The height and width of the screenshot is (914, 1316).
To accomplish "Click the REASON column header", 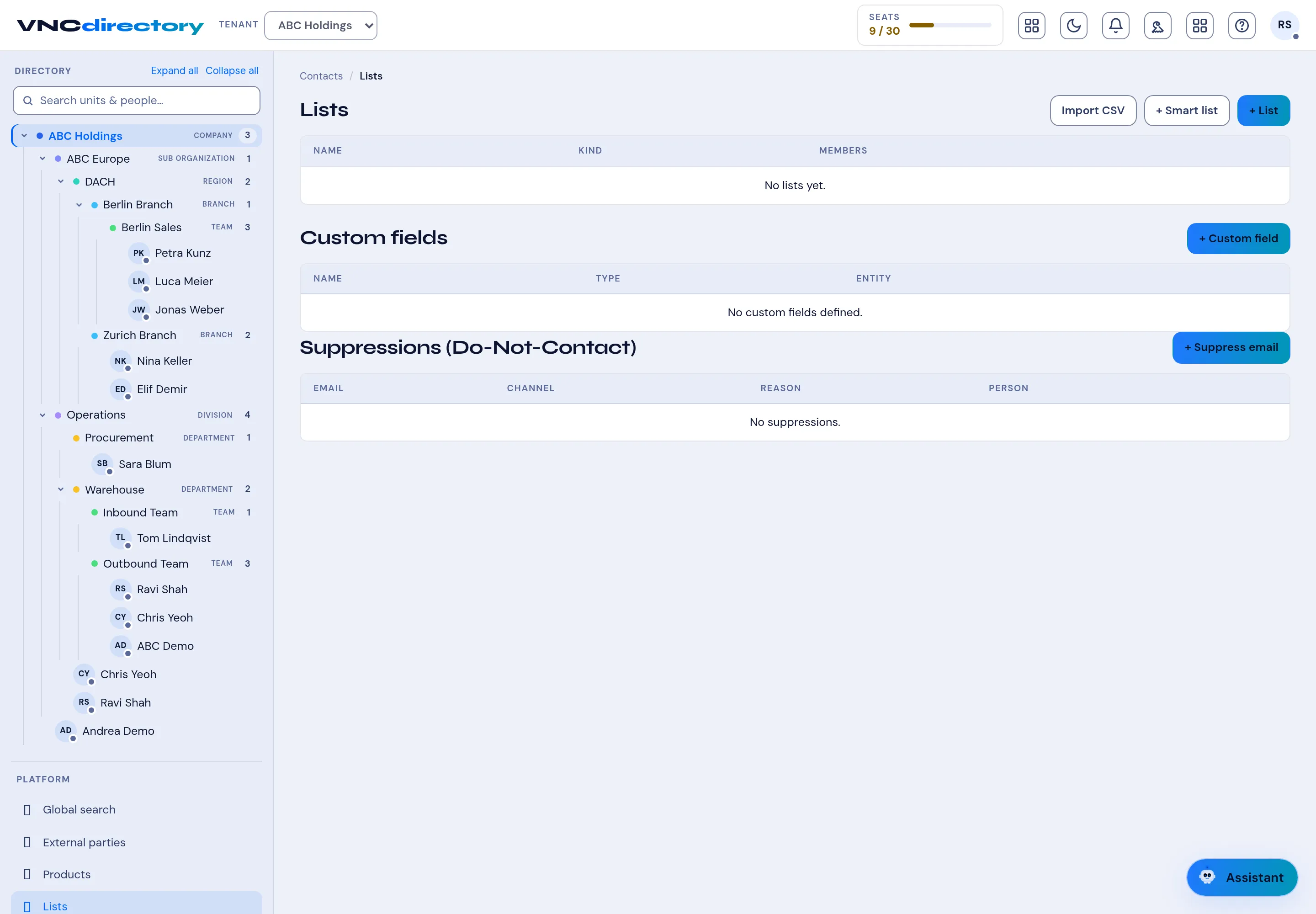I will [780, 388].
